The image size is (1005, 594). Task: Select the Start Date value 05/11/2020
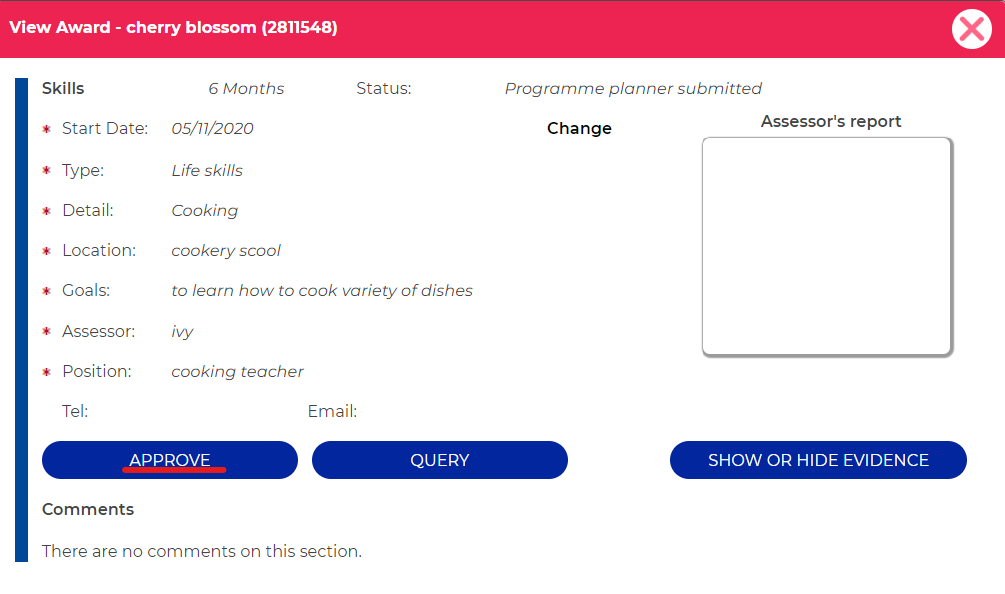click(212, 128)
